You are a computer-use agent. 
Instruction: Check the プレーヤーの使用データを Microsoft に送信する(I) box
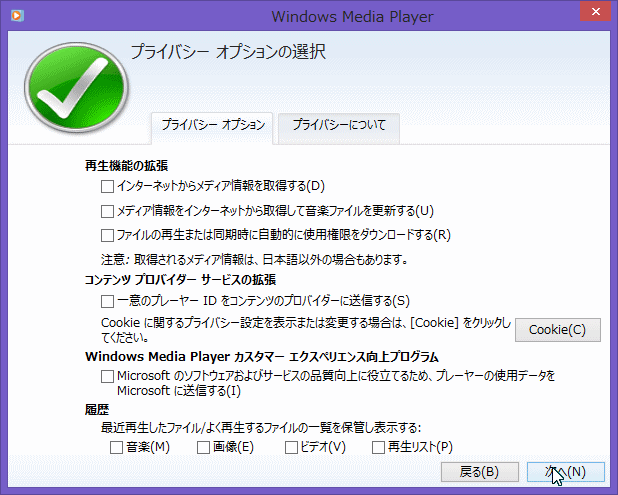(x=108, y=375)
